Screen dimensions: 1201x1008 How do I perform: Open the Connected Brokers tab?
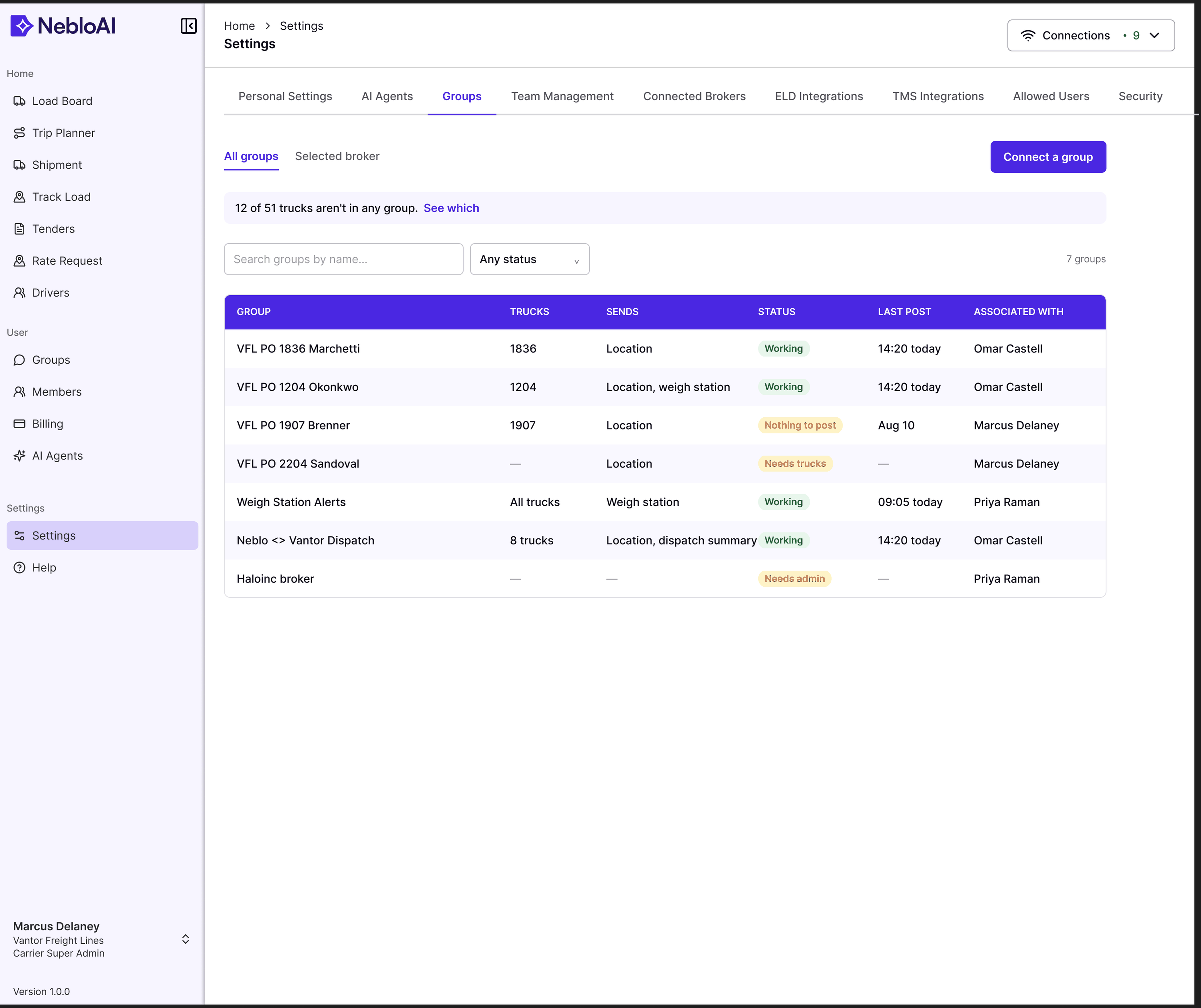click(694, 96)
